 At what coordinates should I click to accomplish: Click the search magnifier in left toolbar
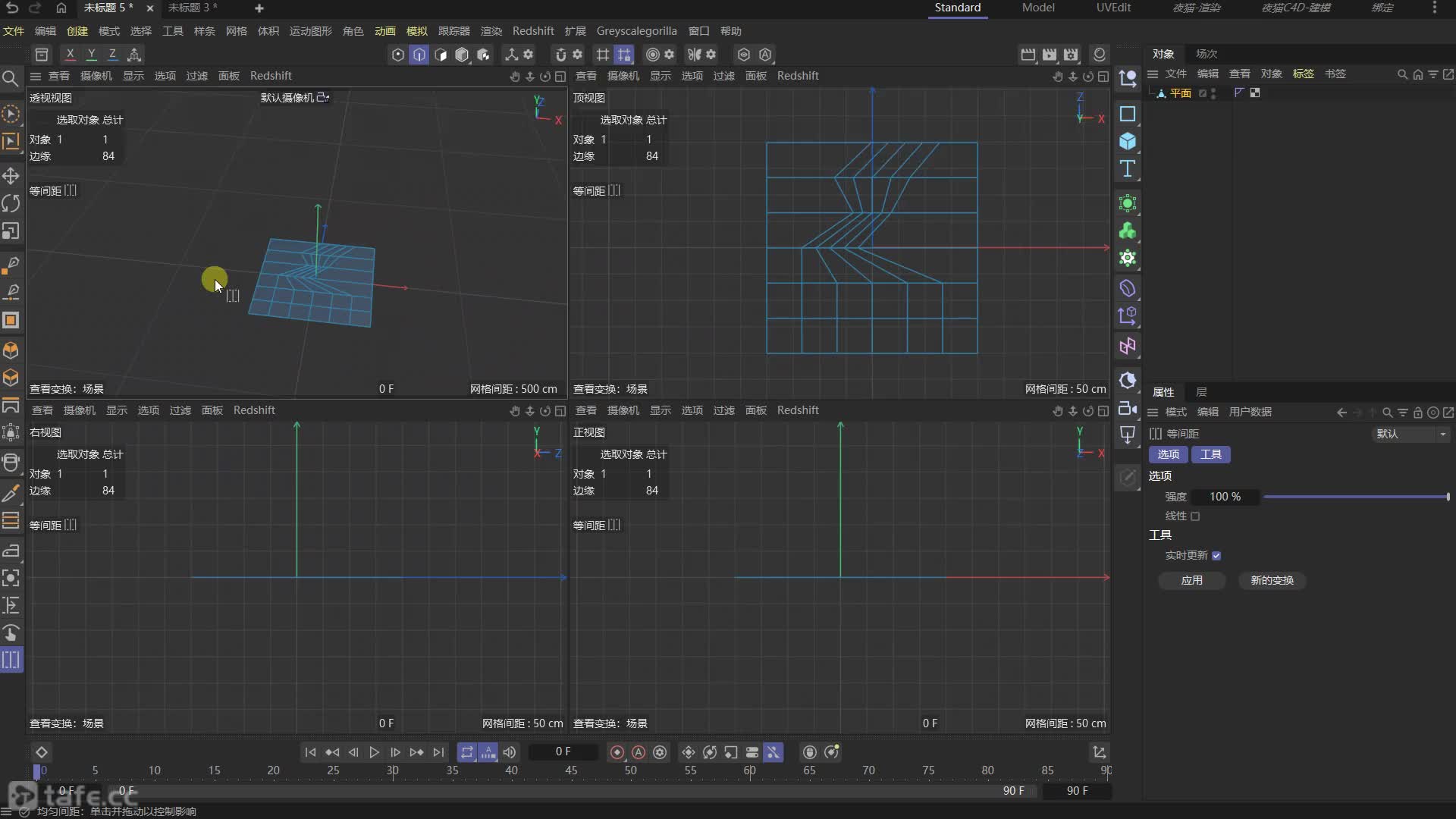tap(11, 78)
